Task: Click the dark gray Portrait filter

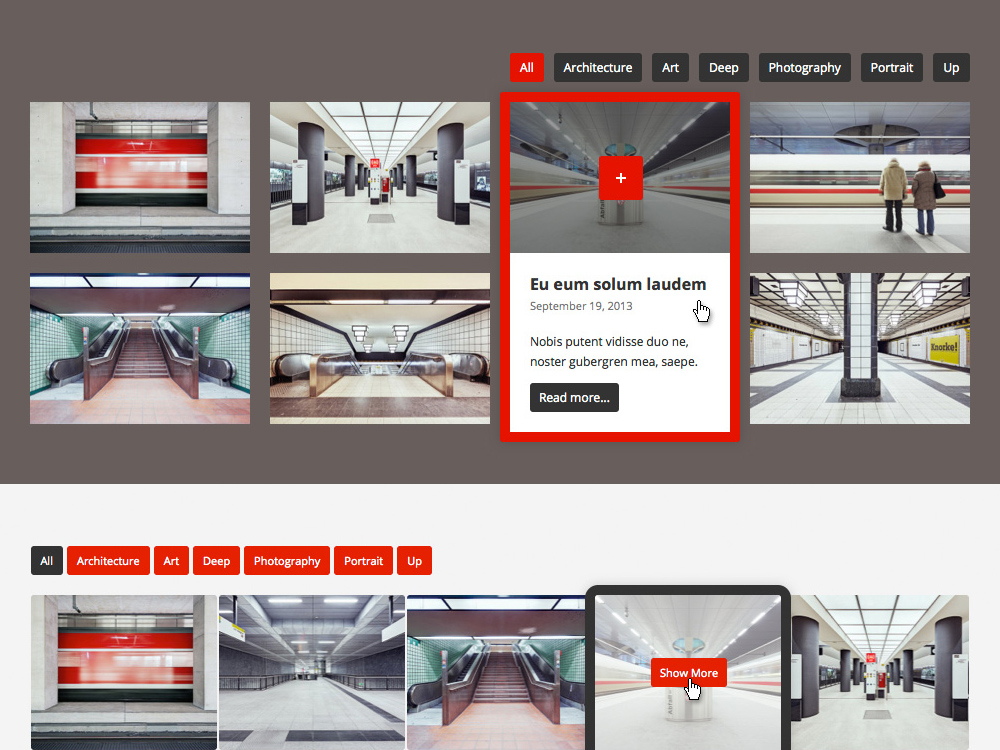Action: coord(891,68)
